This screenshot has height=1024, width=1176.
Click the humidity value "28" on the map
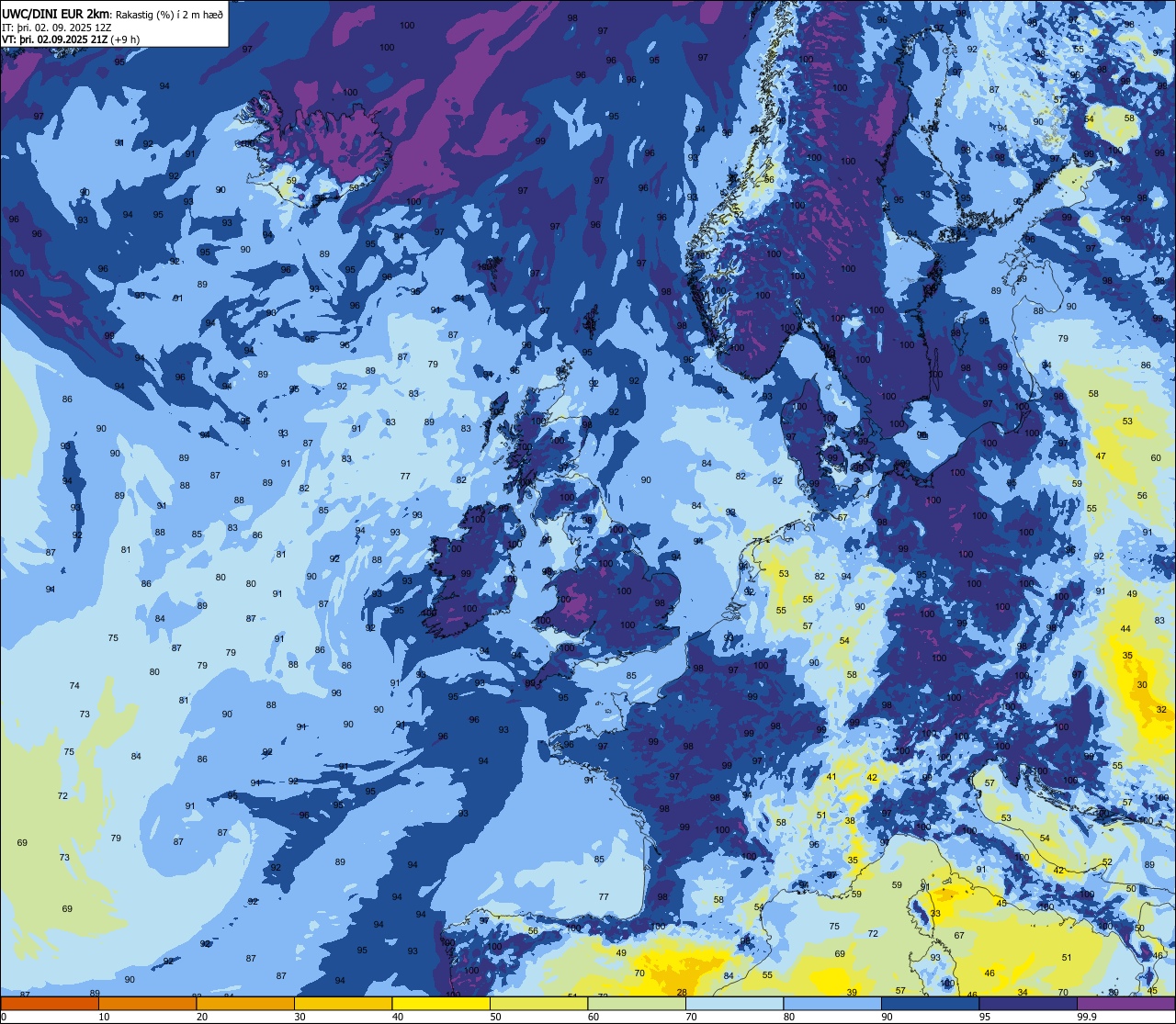(682, 992)
